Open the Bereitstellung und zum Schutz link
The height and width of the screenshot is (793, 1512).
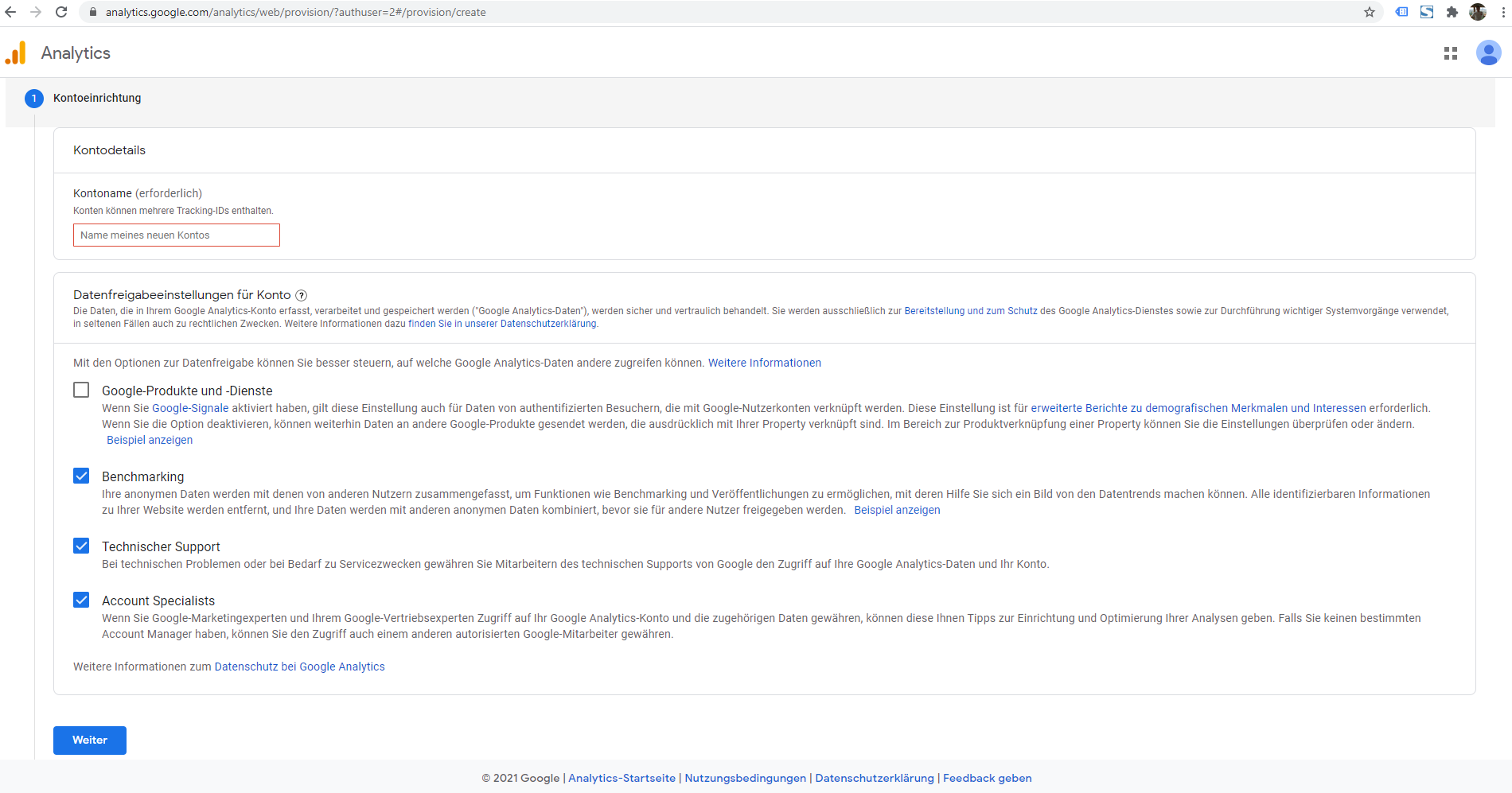tap(971, 311)
